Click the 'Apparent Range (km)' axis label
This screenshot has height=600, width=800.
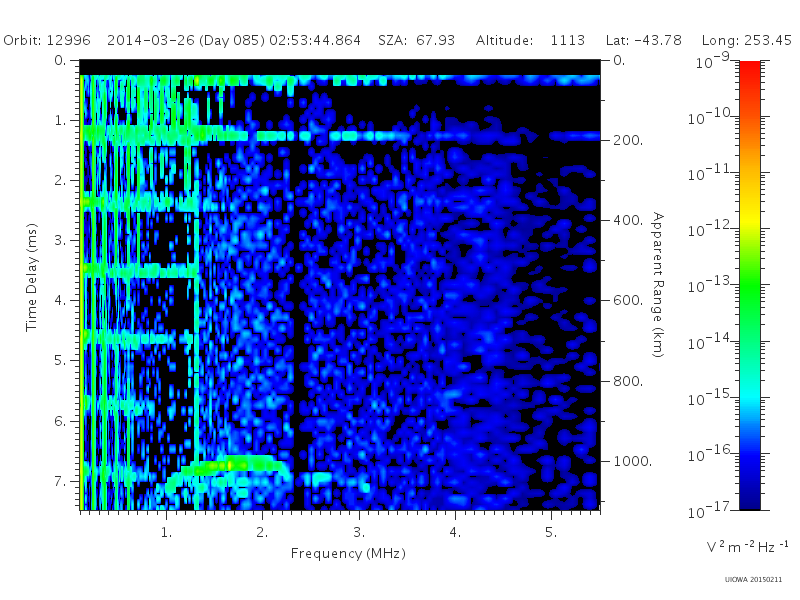point(658,285)
